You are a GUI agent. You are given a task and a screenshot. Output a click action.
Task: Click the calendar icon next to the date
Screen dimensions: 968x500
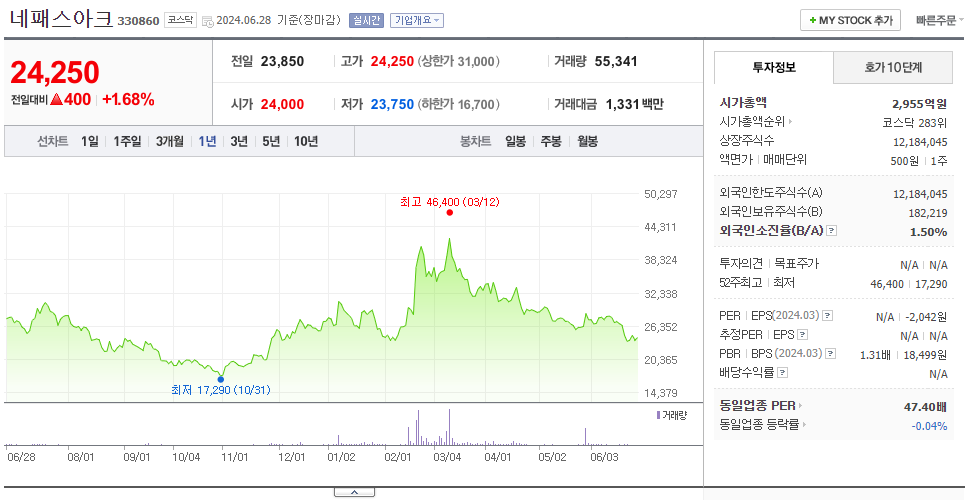click(x=207, y=21)
